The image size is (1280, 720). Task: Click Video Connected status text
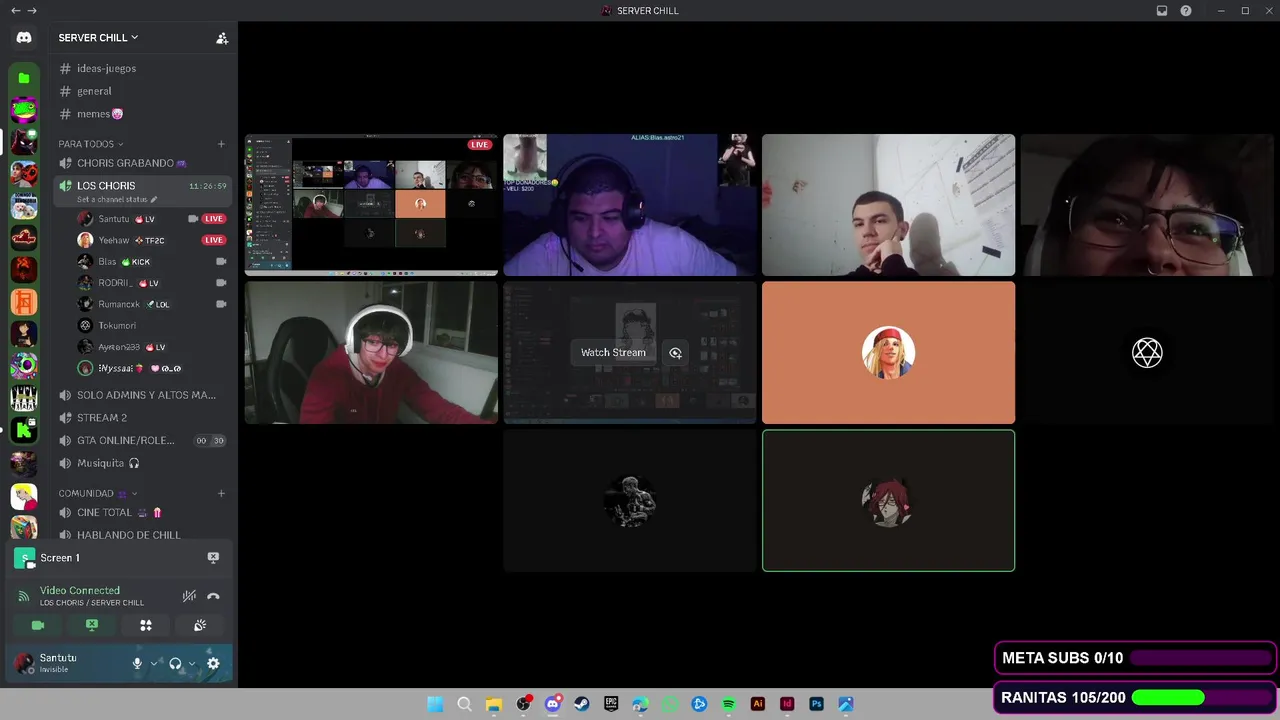tap(80, 591)
